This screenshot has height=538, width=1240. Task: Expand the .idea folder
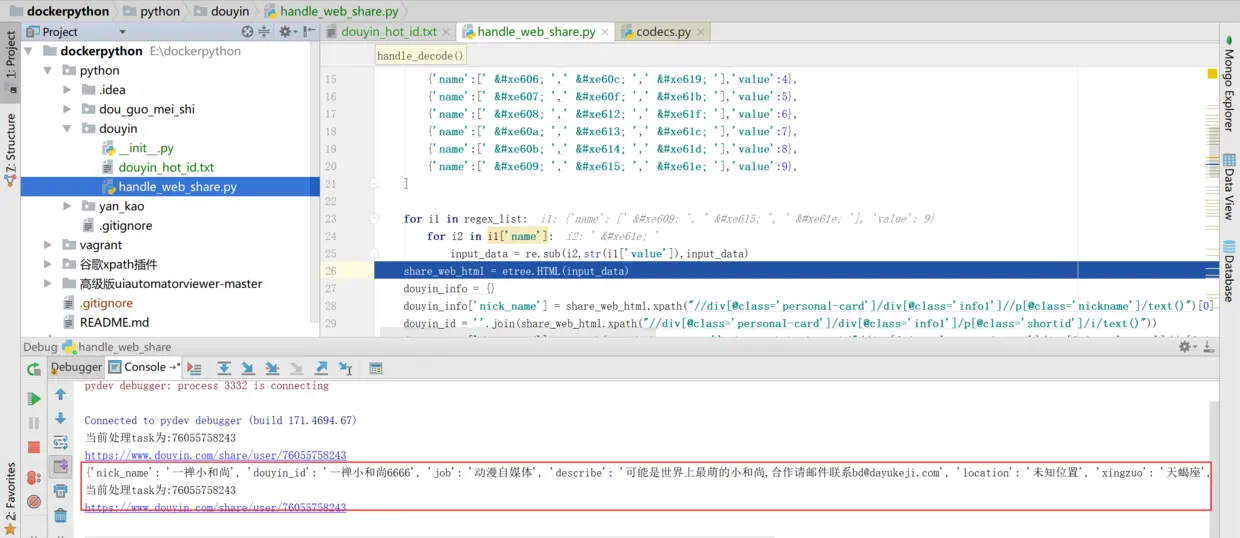(x=67, y=90)
